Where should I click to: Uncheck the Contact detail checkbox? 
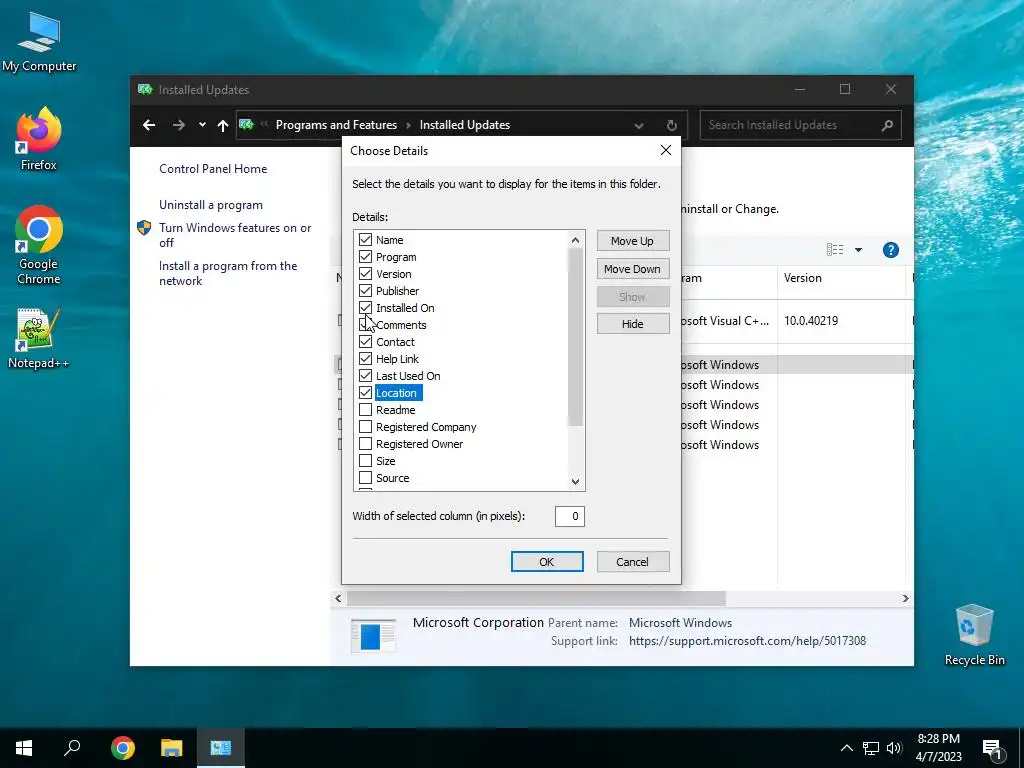pos(366,342)
